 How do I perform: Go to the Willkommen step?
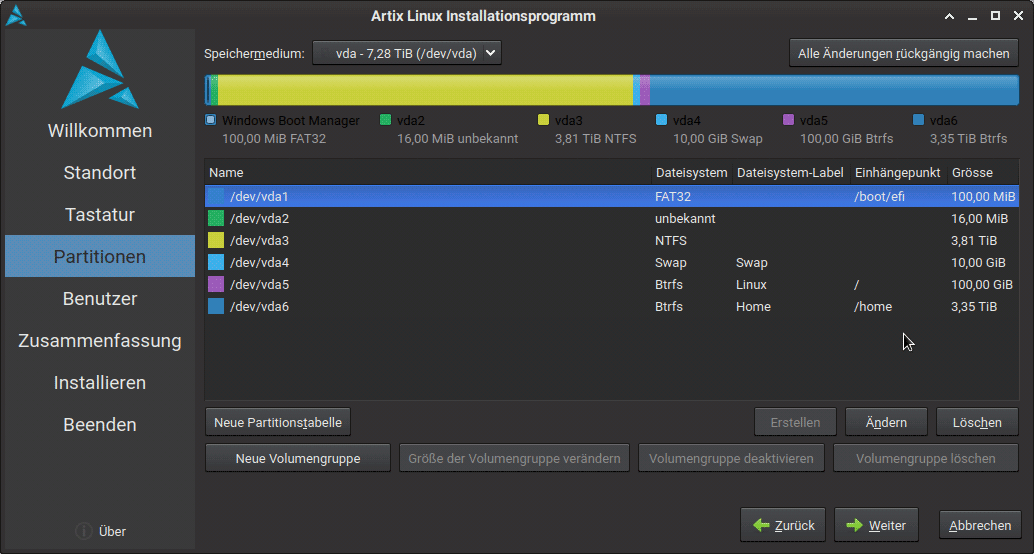[x=100, y=131]
